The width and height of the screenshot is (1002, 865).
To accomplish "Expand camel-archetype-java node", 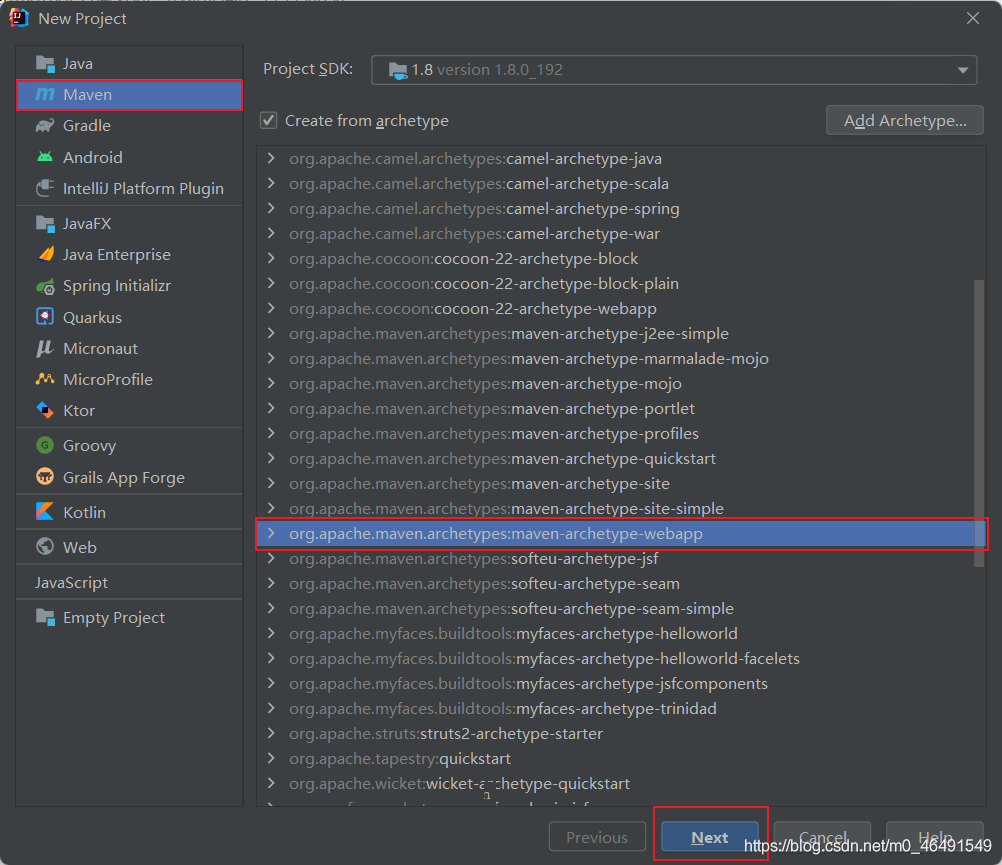I will point(272,158).
